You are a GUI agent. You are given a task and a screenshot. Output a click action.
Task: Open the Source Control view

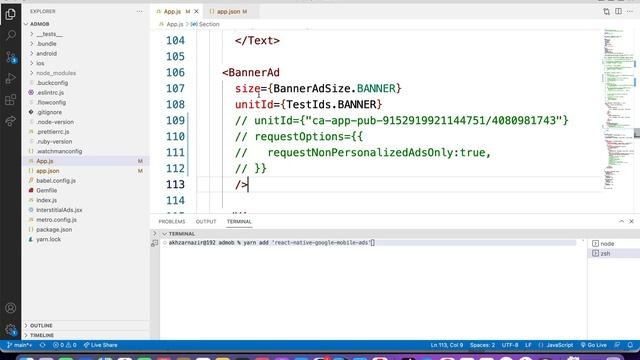click(11, 57)
